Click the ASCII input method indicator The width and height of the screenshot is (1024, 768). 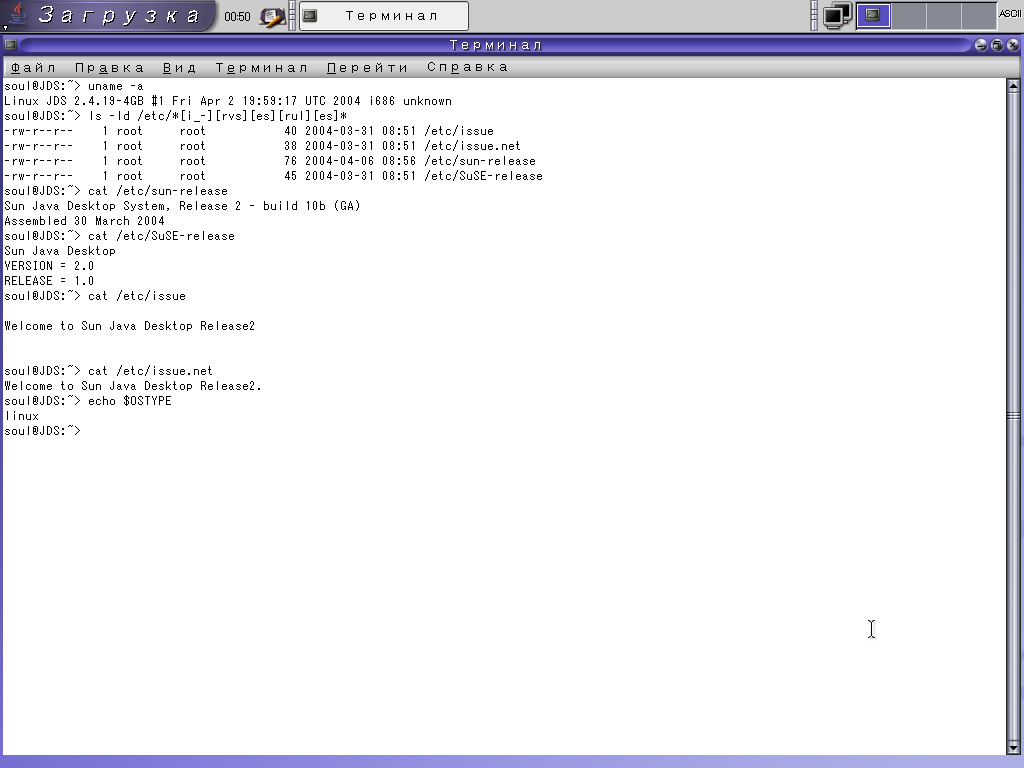point(1010,14)
